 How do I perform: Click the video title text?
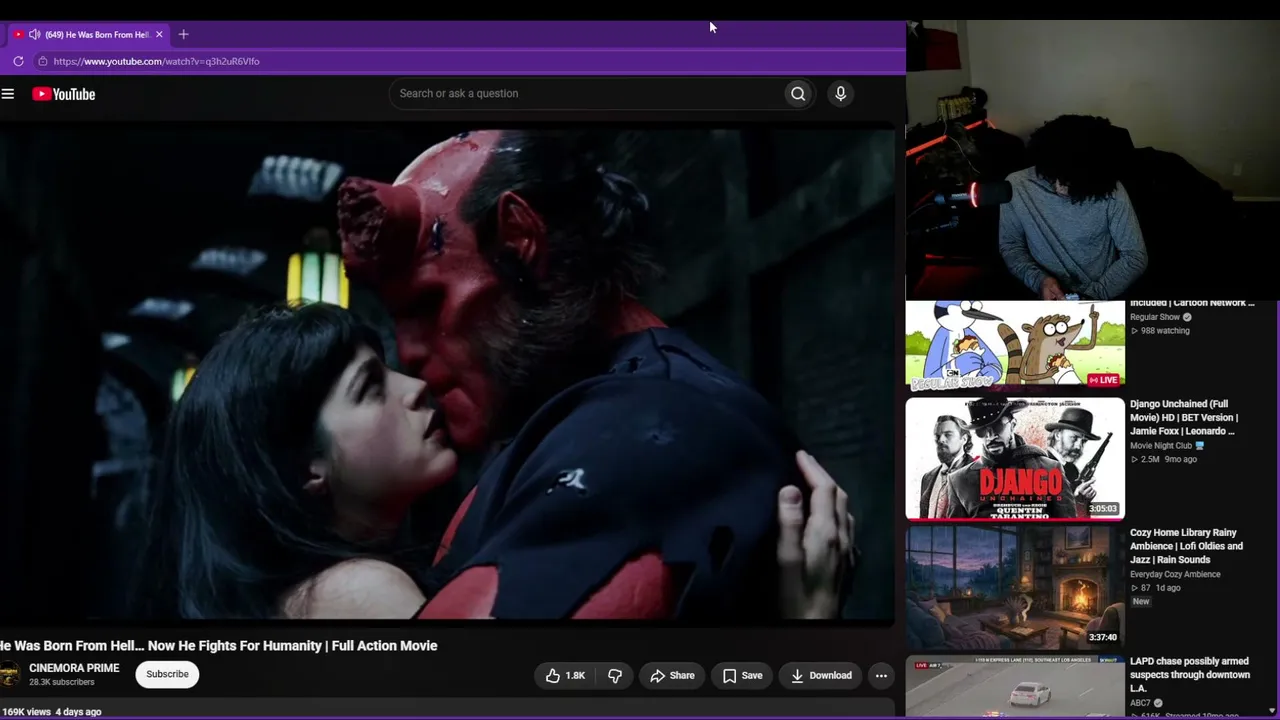pos(219,646)
